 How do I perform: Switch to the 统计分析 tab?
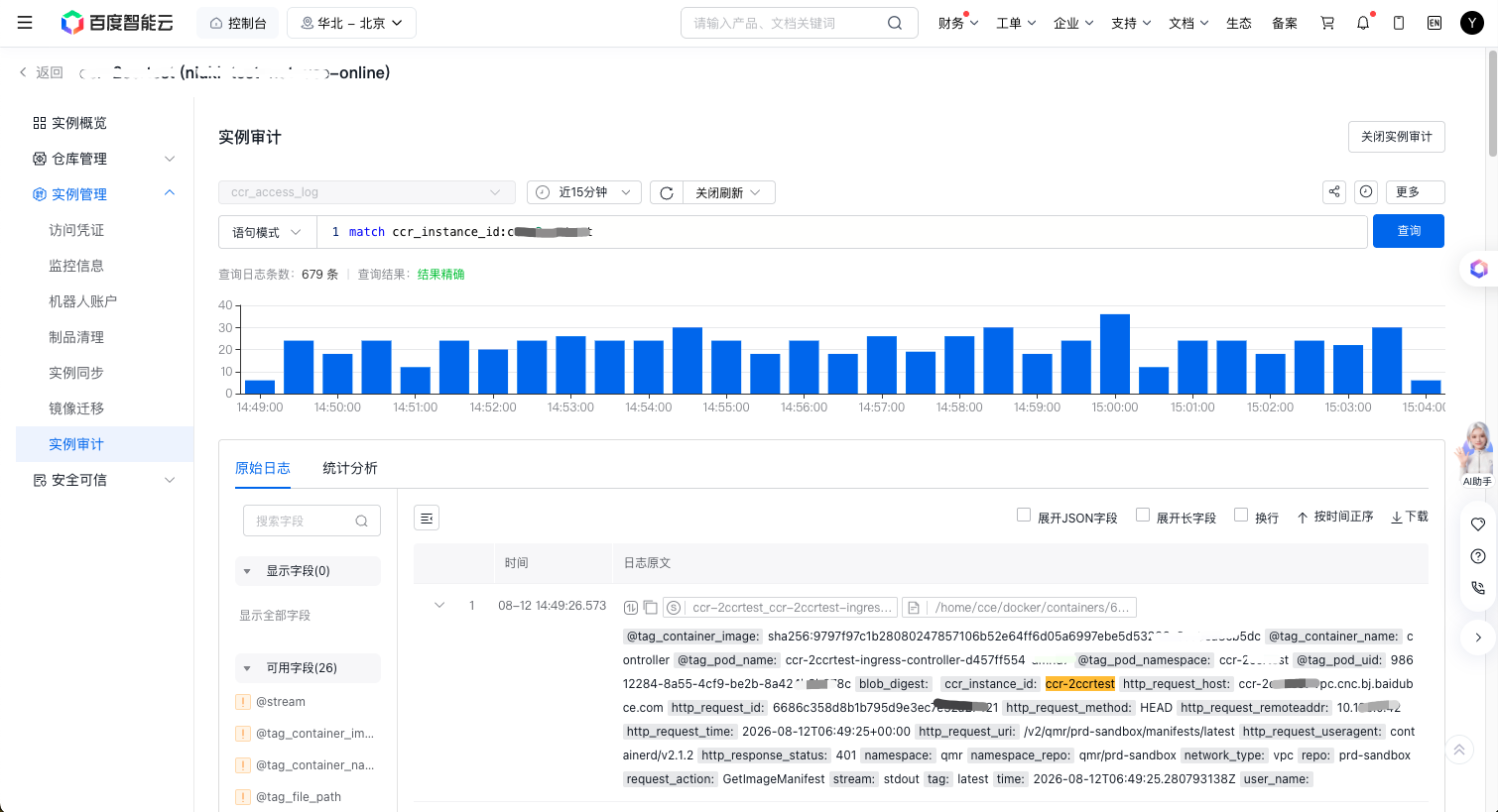350,468
